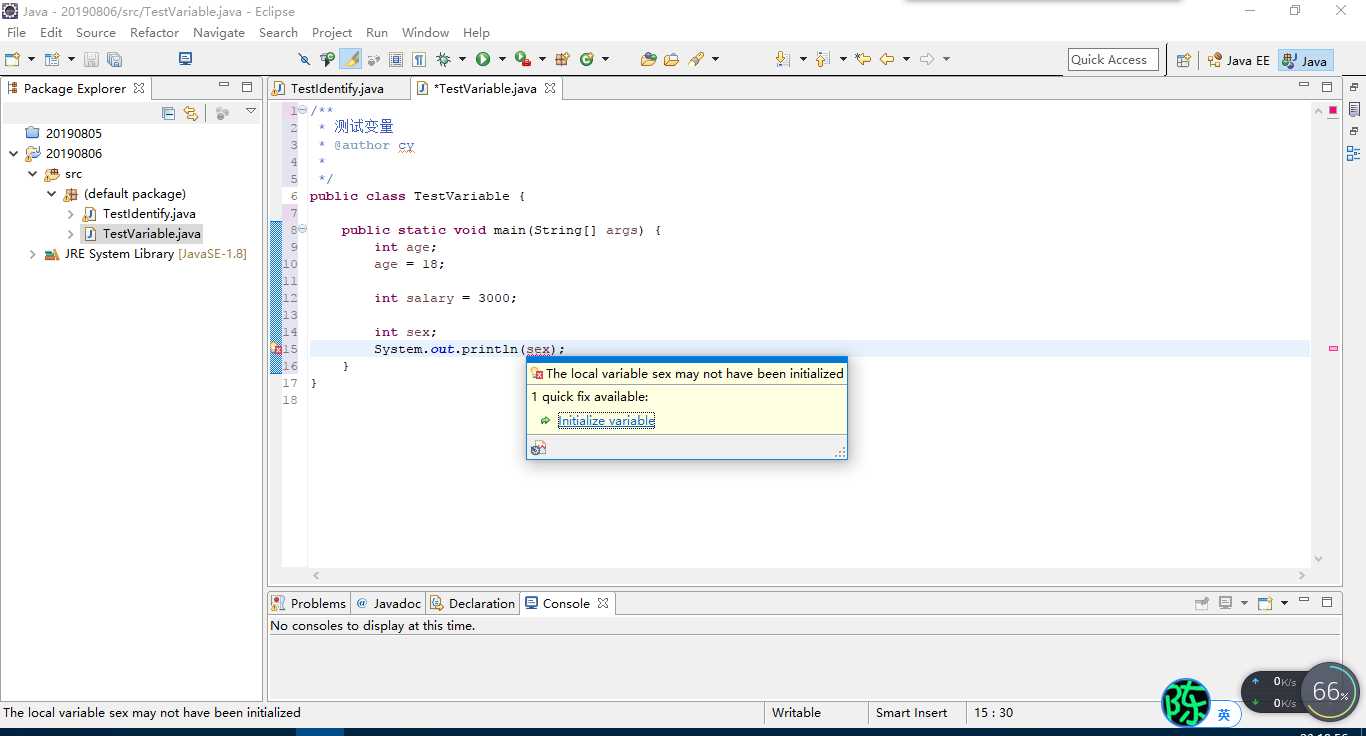Click the Run Last Tool coverage icon
This screenshot has height=736, width=1366.
click(521, 60)
